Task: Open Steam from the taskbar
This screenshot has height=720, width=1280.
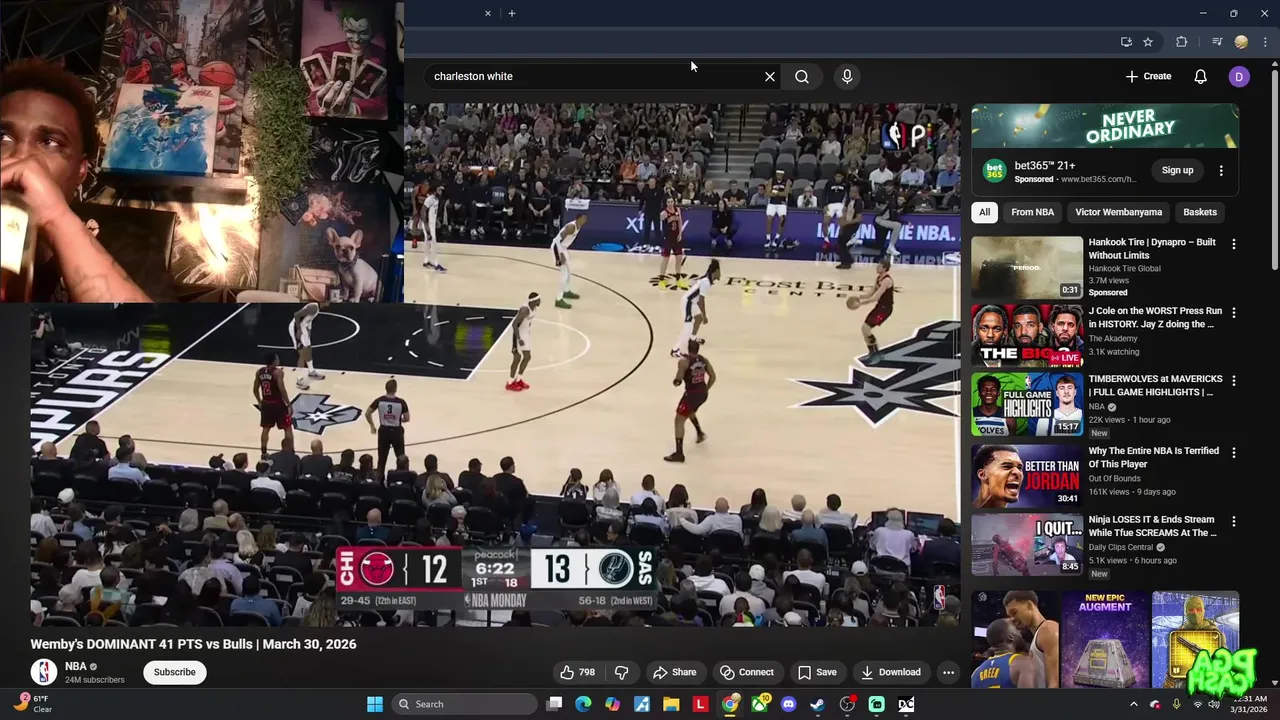Action: click(x=818, y=704)
